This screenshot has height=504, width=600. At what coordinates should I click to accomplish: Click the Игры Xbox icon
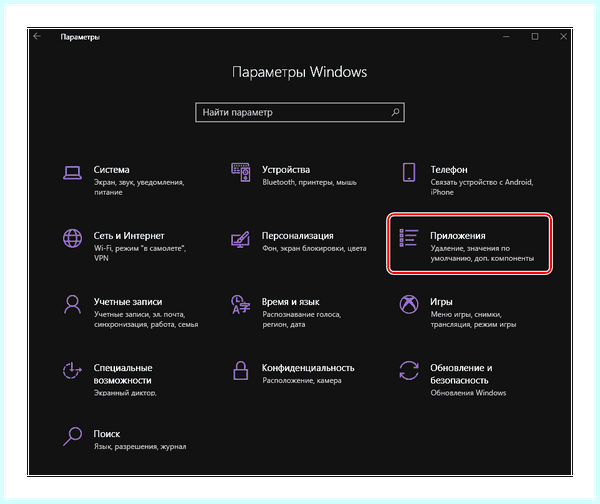pyautogui.click(x=409, y=305)
